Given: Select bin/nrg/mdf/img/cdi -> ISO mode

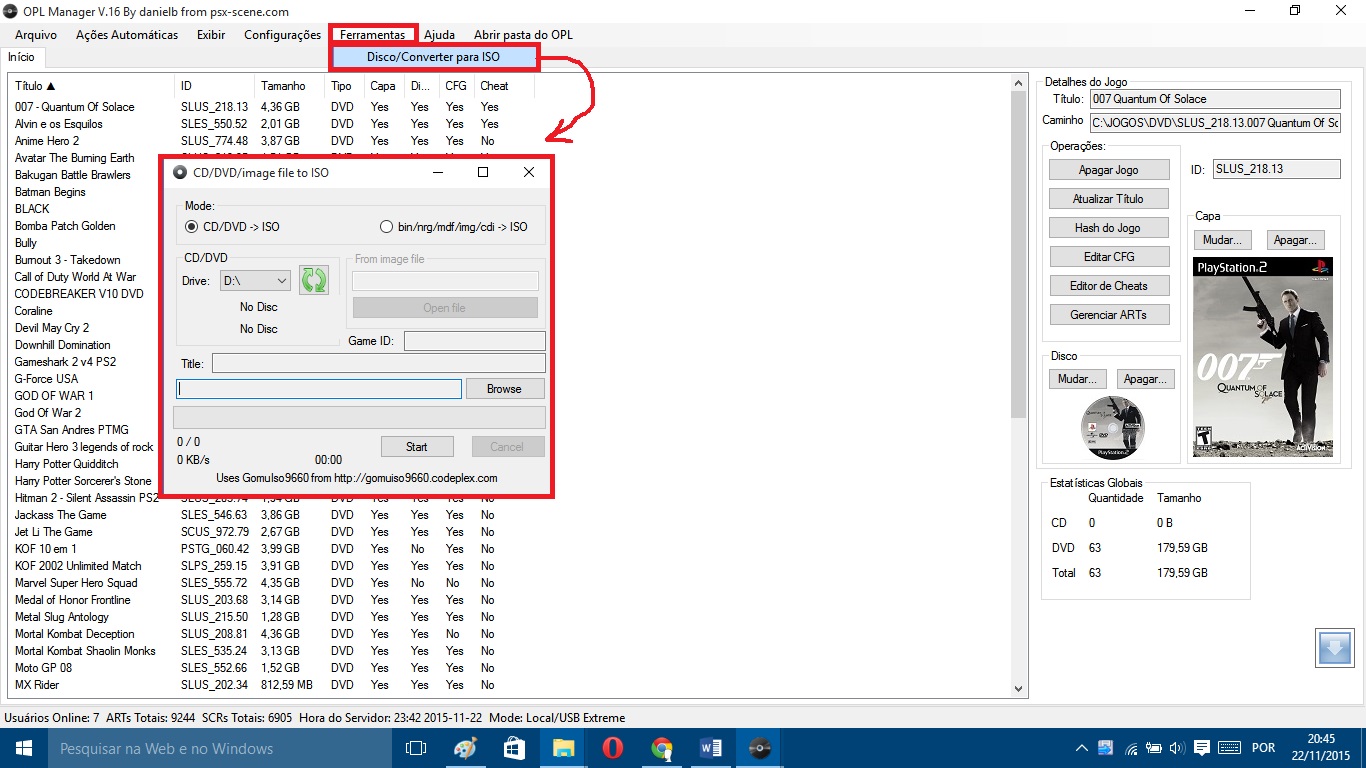Looking at the screenshot, I should point(387,227).
